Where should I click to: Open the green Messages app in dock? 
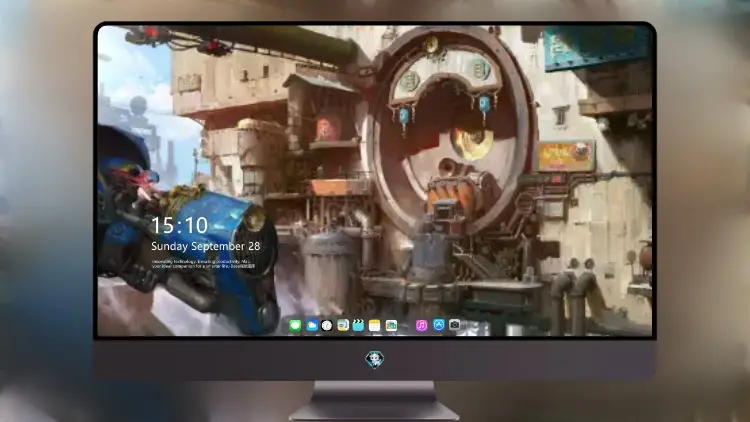point(295,326)
